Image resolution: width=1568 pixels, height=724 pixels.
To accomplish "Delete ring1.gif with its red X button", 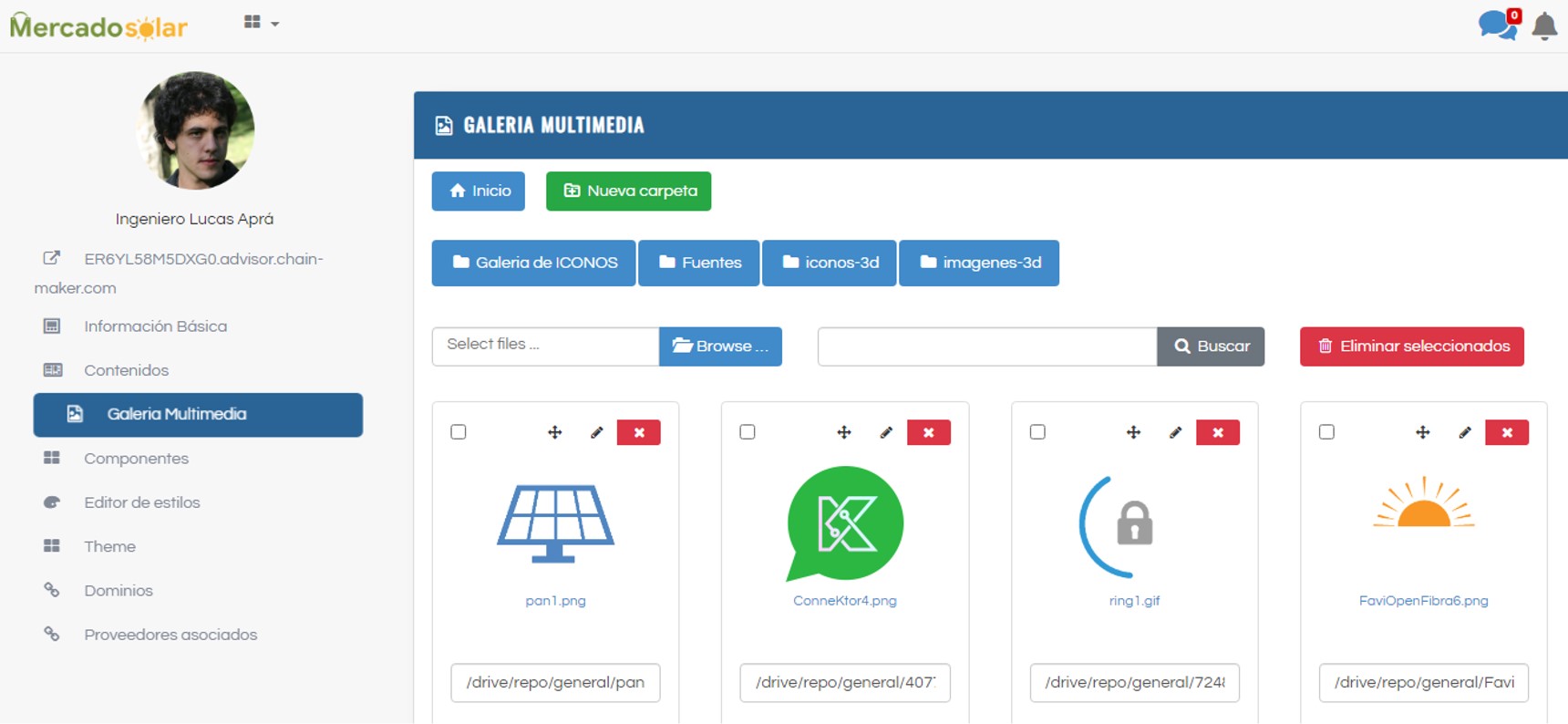I will (x=1217, y=432).
